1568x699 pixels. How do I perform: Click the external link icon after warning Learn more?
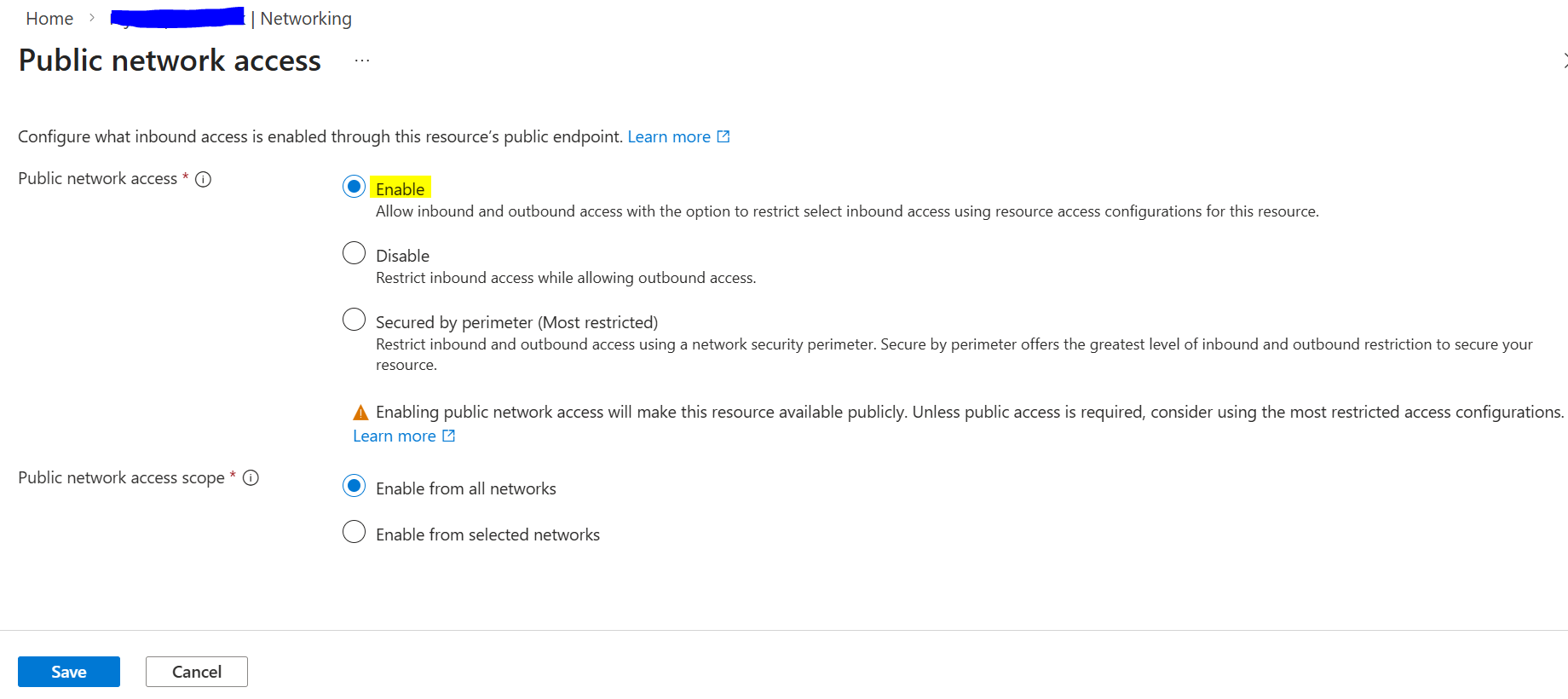pos(449,436)
